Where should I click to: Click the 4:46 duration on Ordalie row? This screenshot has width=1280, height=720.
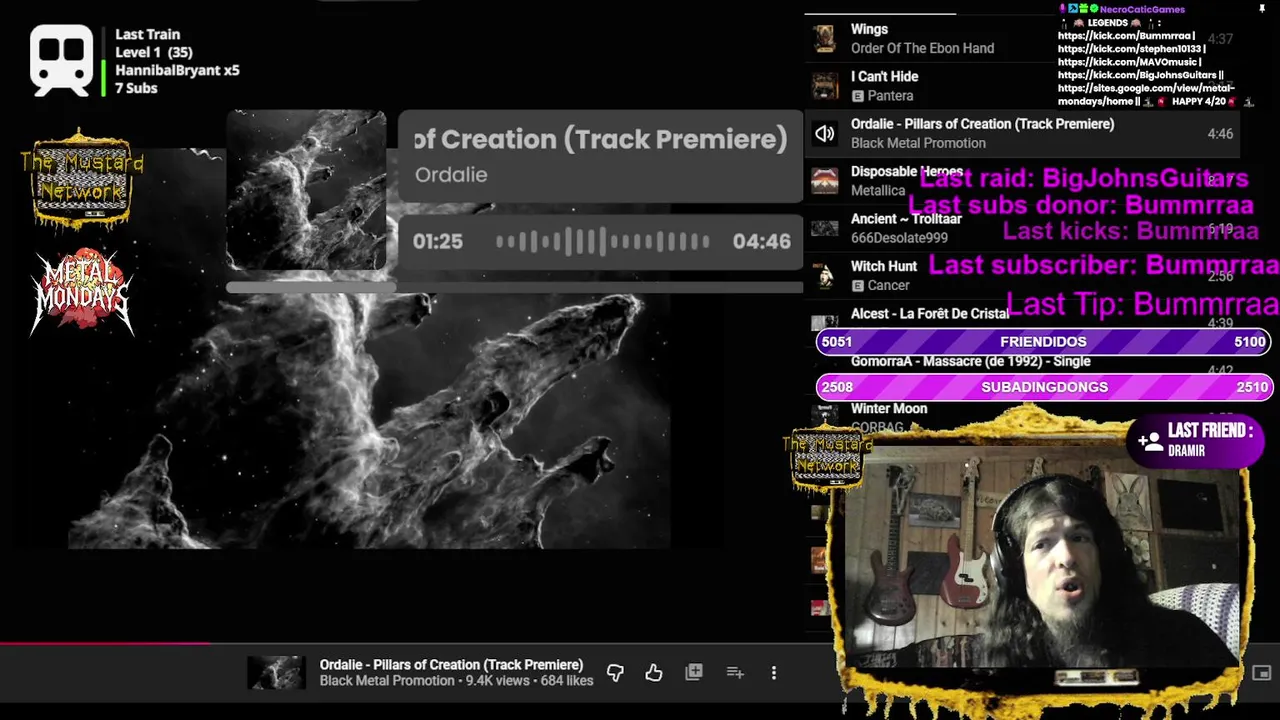click(1220, 133)
